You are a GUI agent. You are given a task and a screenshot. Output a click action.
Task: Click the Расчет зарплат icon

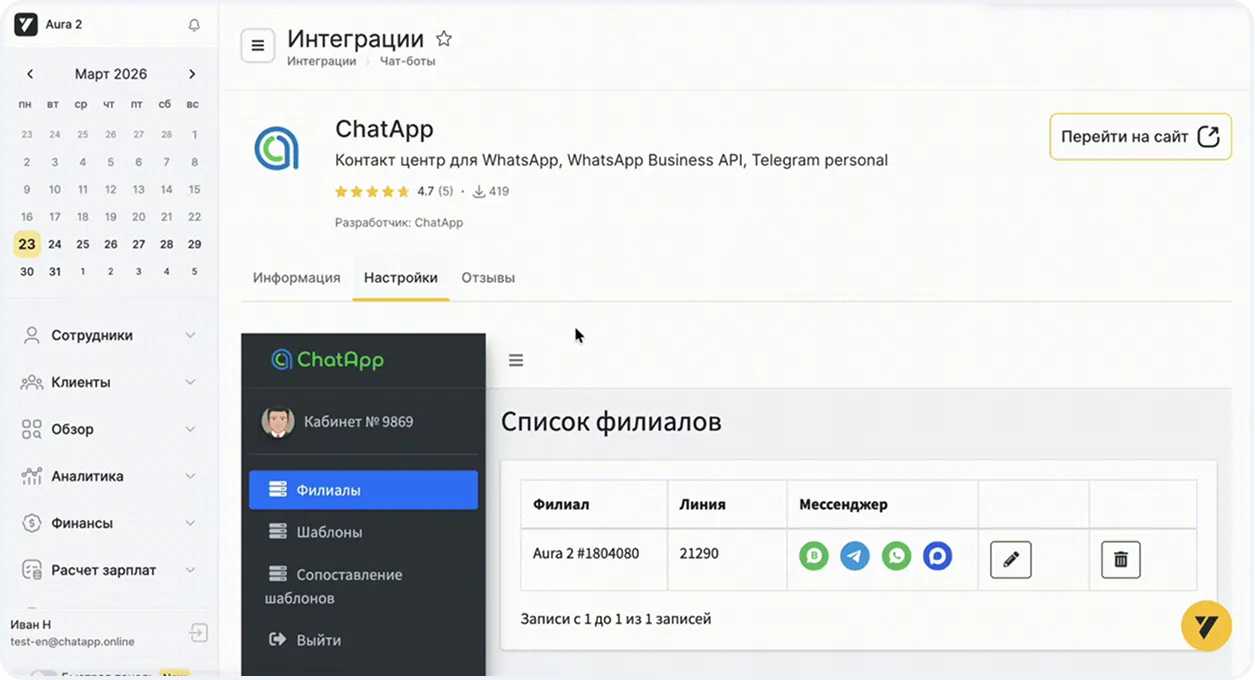coord(32,570)
